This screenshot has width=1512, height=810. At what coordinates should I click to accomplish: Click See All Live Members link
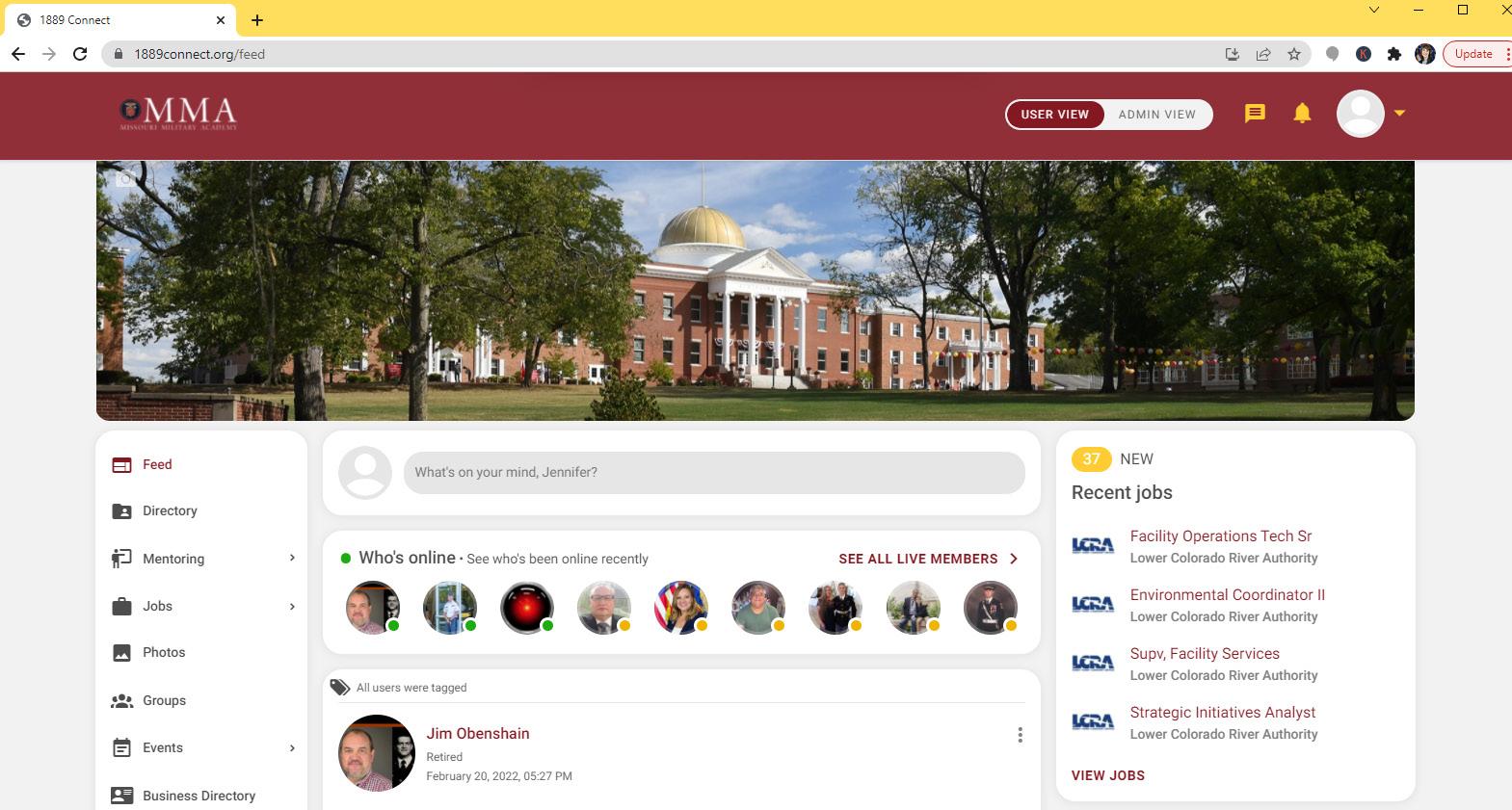[x=928, y=559]
